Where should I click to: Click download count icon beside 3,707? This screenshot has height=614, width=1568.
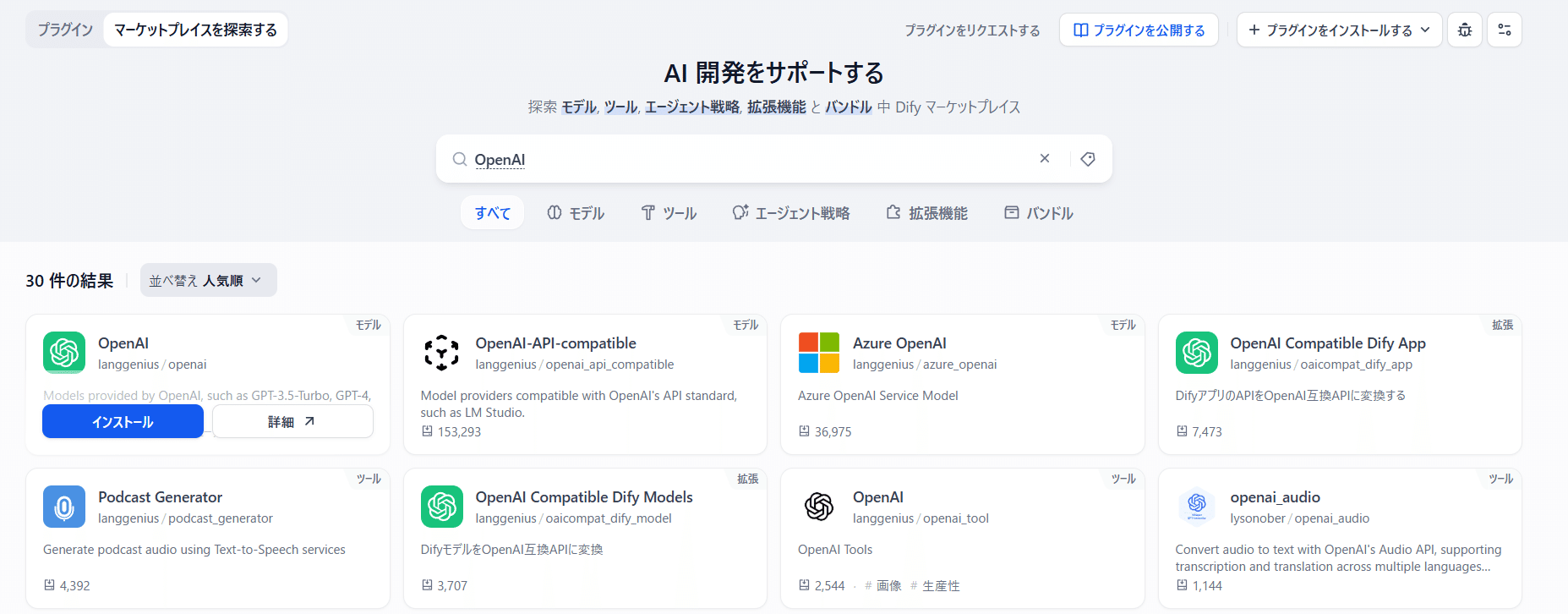pos(427,585)
